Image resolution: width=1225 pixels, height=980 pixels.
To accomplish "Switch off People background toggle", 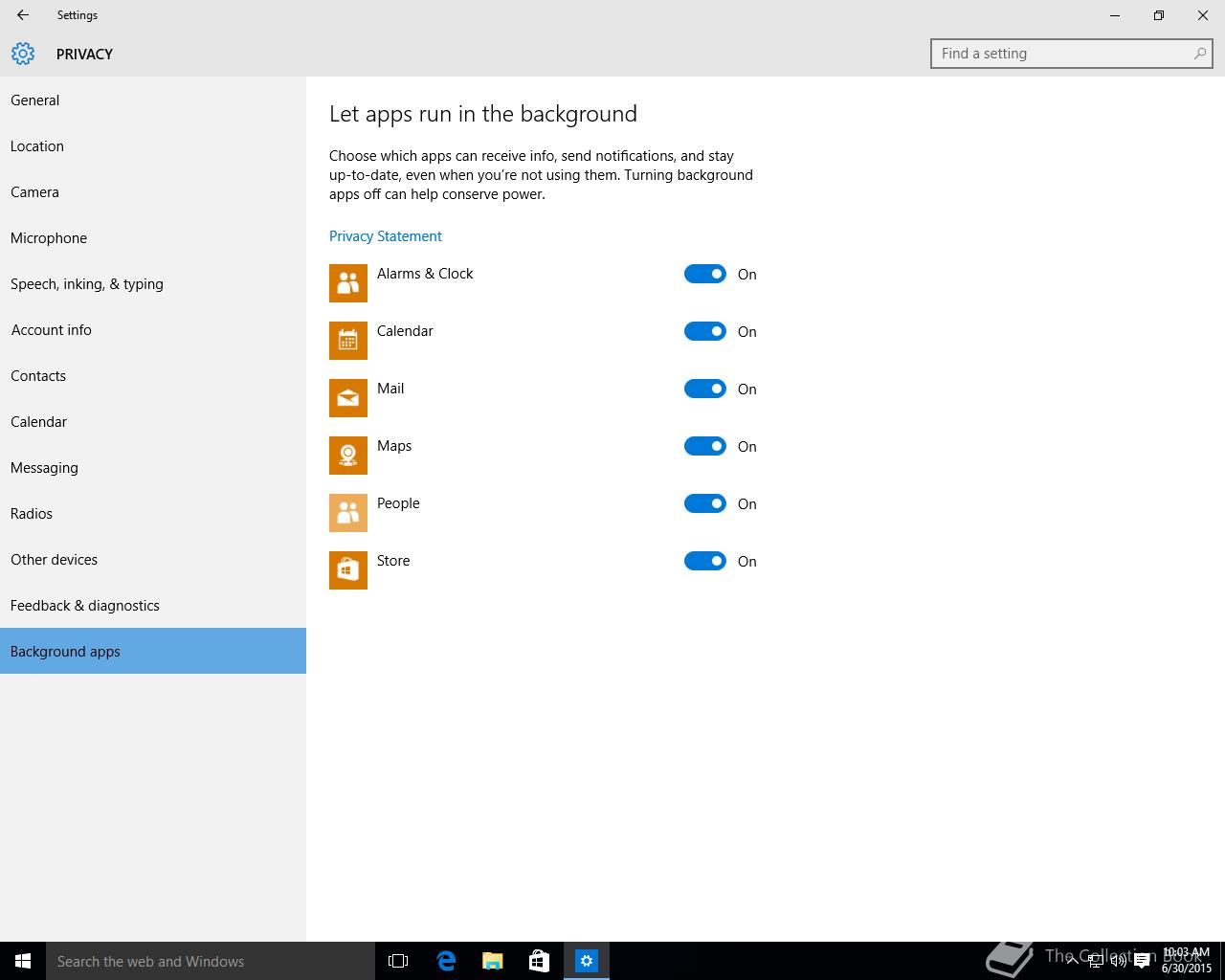I will [705, 503].
